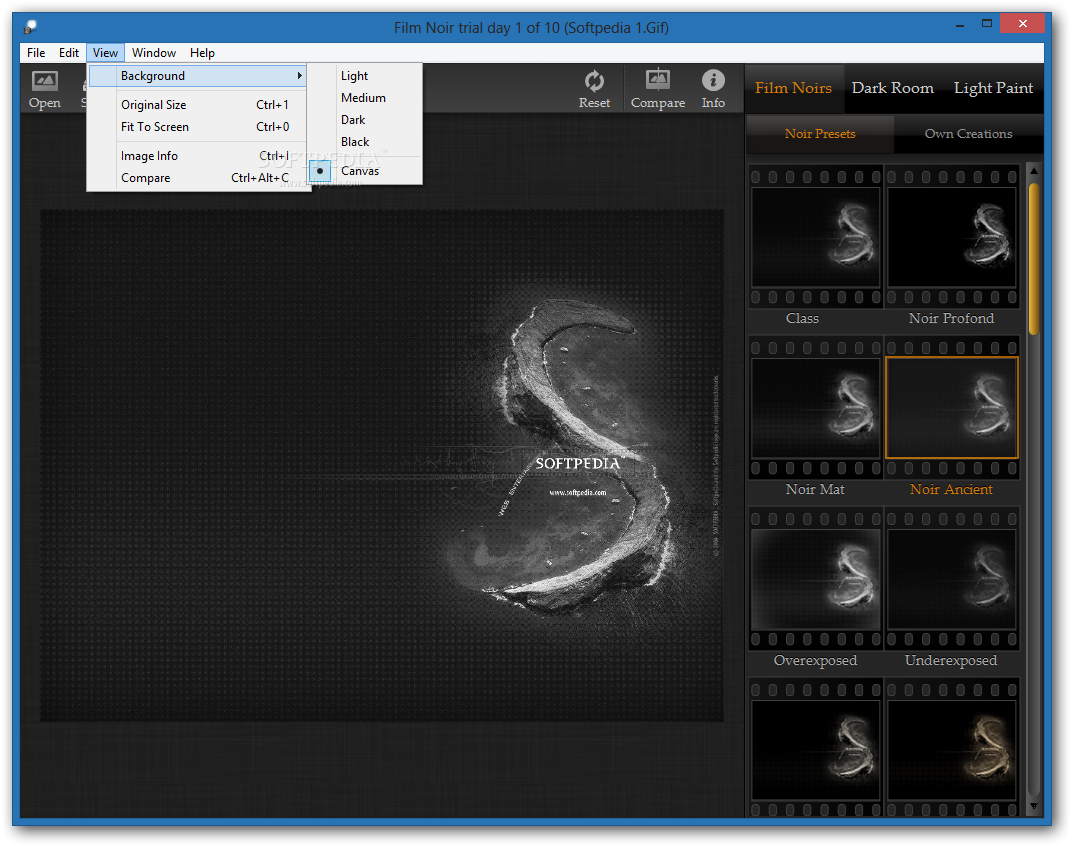Open Image Info from View menu
The height and width of the screenshot is (846, 1072).
(x=199, y=156)
